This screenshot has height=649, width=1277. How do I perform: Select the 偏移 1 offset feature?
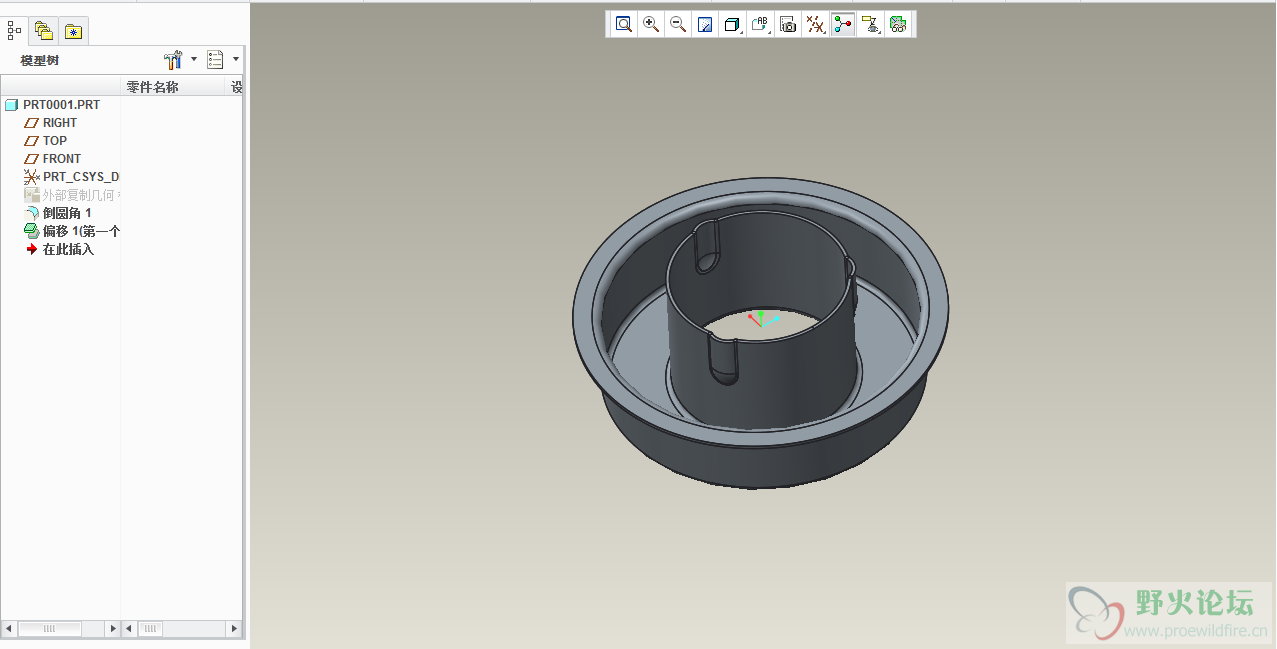[72, 231]
